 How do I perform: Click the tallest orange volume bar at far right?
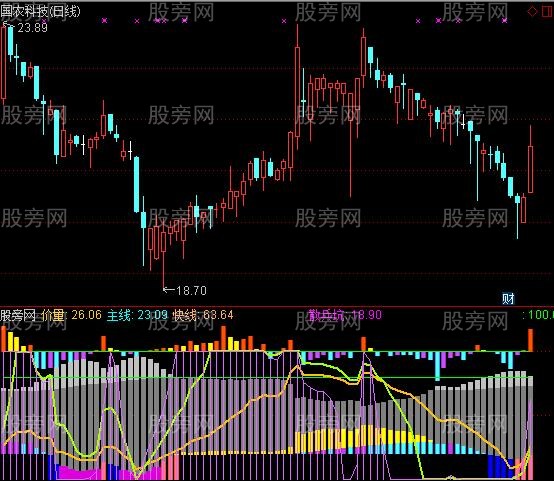pyautogui.click(x=530, y=340)
